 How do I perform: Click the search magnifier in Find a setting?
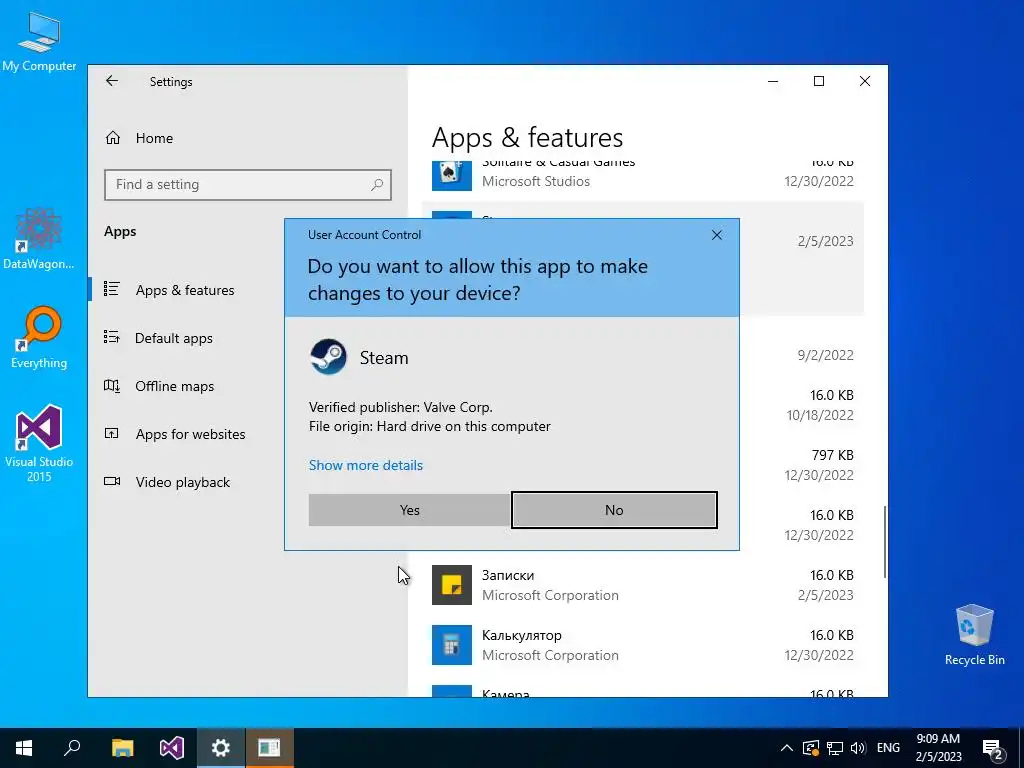click(x=377, y=185)
